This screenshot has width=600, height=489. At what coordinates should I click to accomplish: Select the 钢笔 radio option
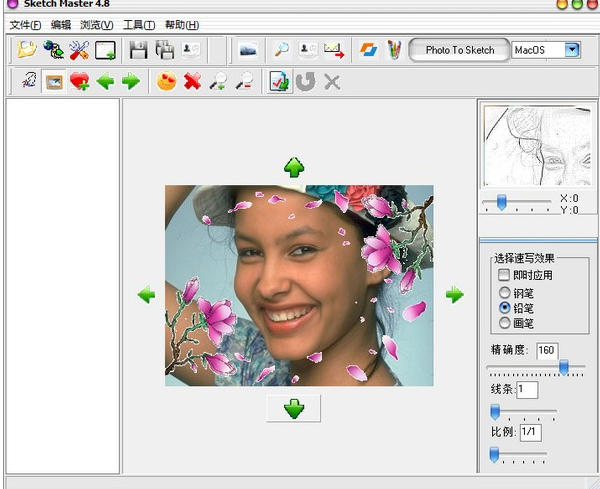504,293
